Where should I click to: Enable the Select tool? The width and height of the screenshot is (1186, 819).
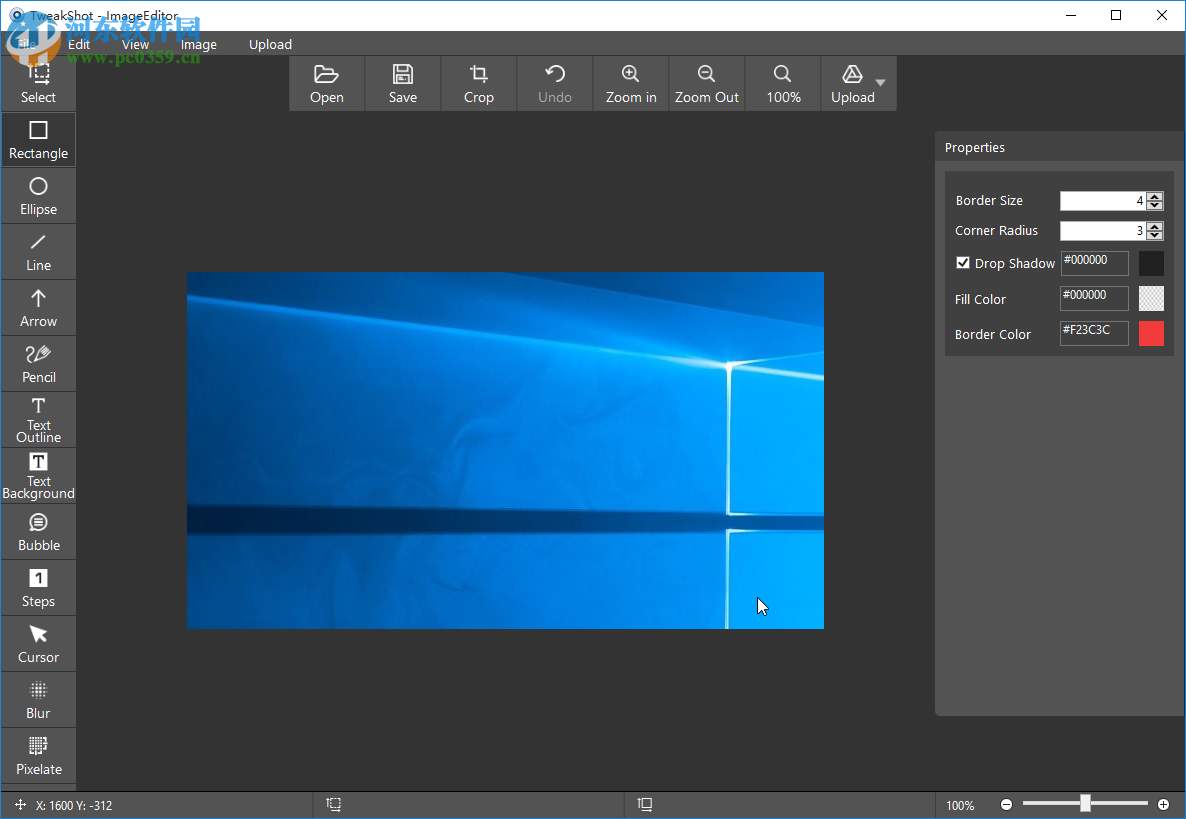pos(38,83)
